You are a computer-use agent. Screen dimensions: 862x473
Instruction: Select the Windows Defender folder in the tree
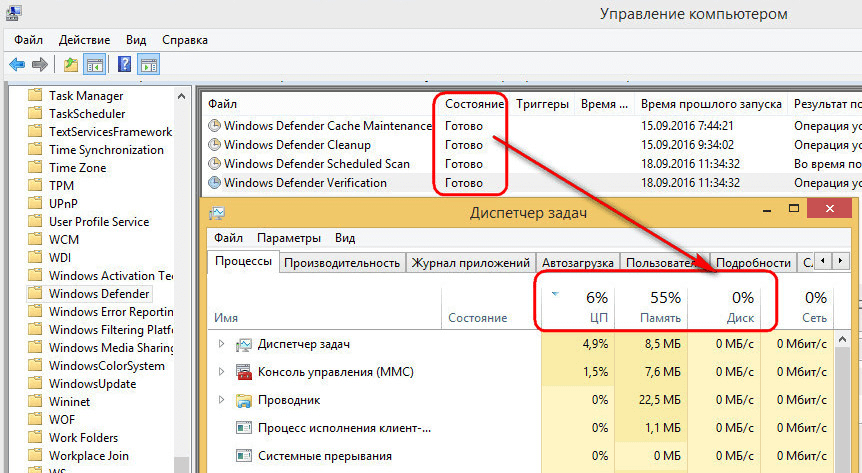99,294
